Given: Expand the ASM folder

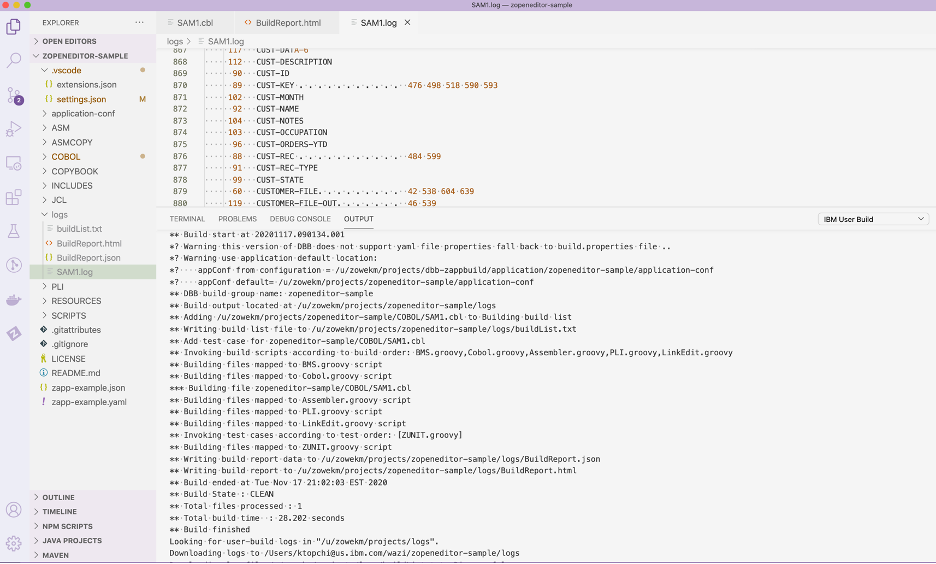Looking at the screenshot, I should click(x=93, y=128).
